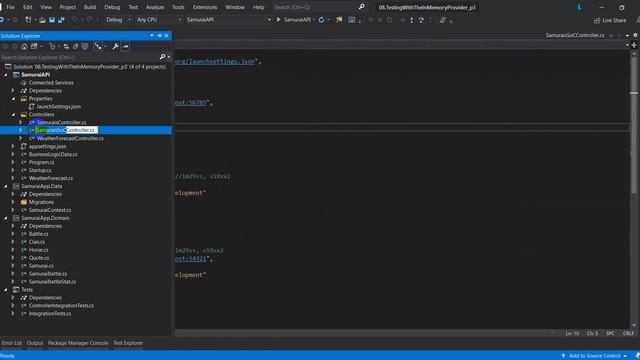Click Switch Views icon in Solution Explorer
640x360 pixels.
coord(34,47)
